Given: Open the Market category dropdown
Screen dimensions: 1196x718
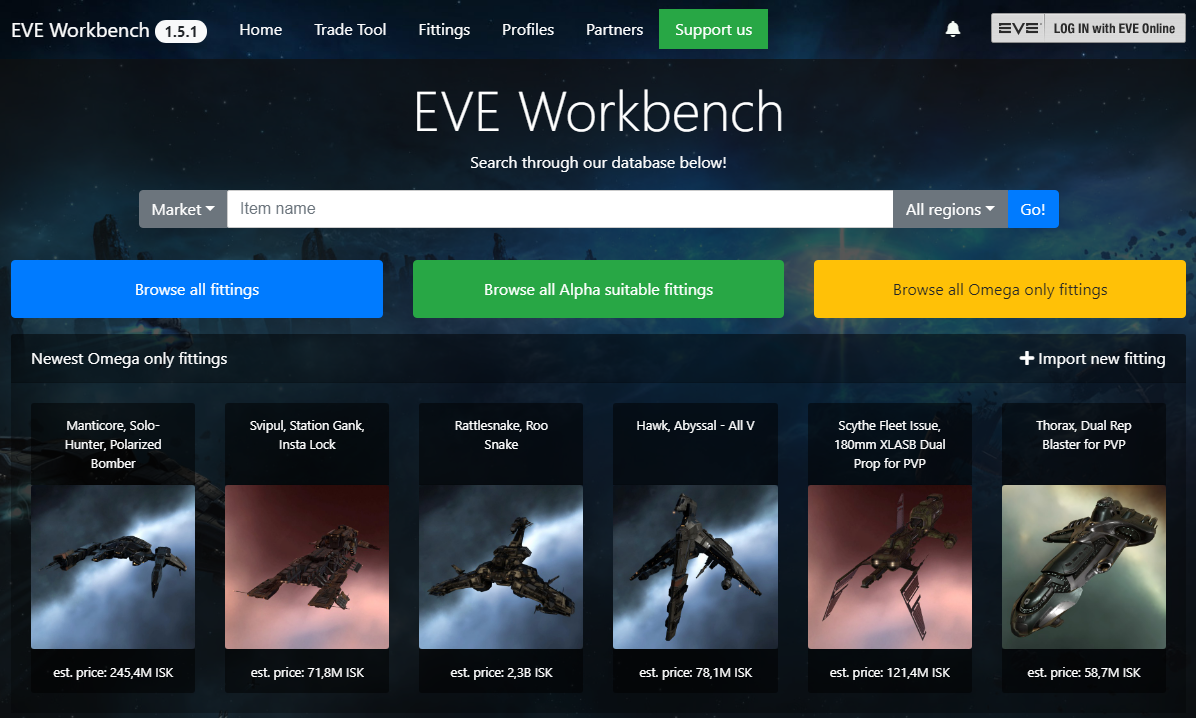Looking at the screenshot, I should [x=183, y=209].
